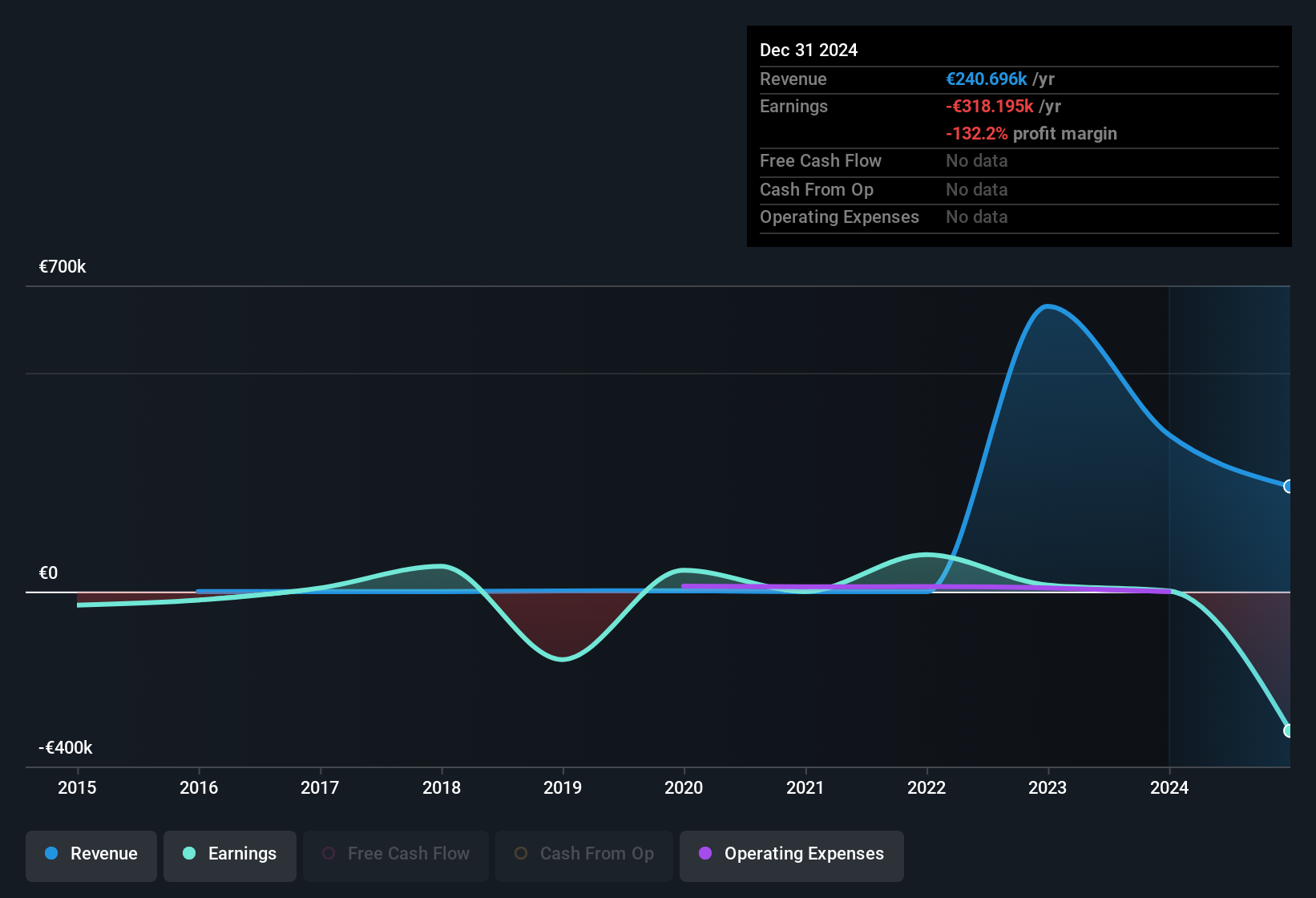Image resolution: width=1316 pixels, height=898 pixels.
Task: Click the 2021 x-axis label
Action: 805,787
